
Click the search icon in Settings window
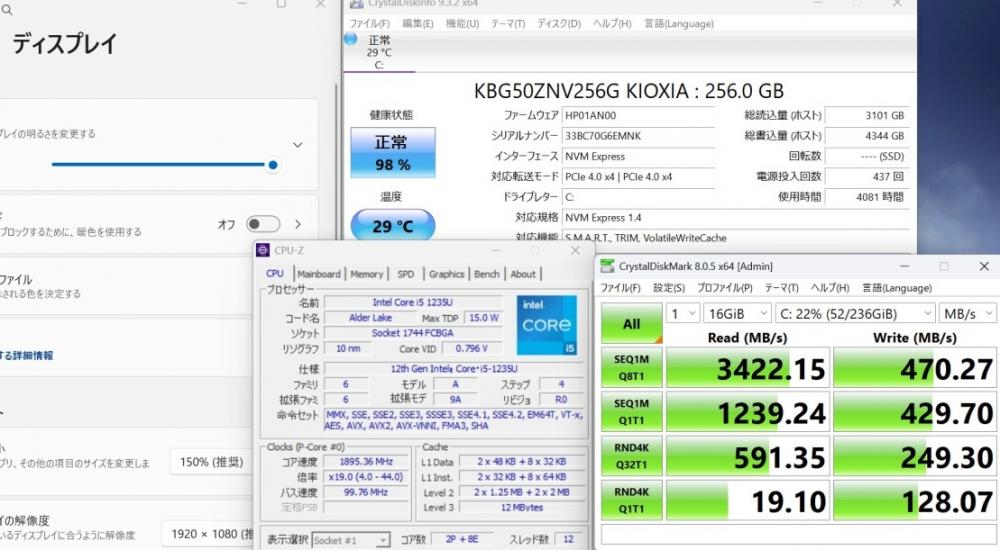6,10
